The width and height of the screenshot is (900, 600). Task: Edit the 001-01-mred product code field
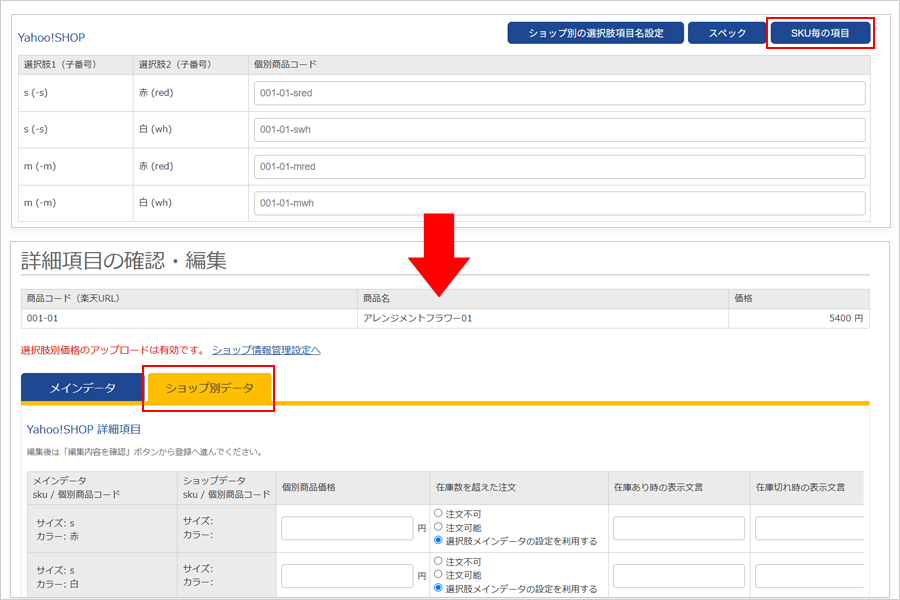pyautogui.click(x=560, y=167)
